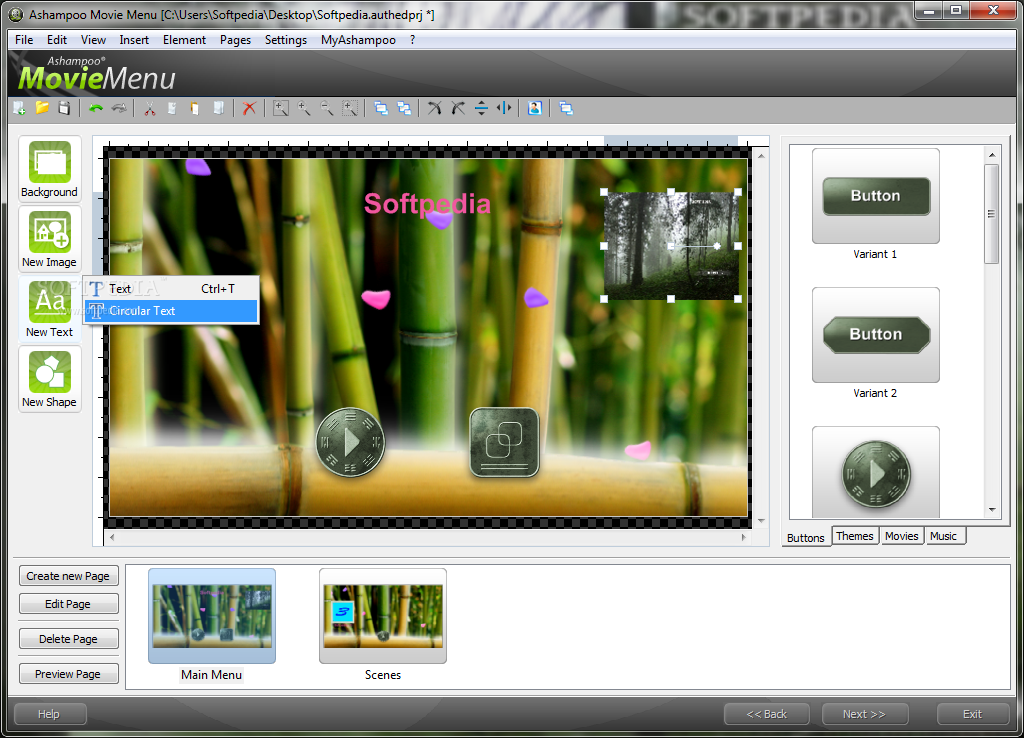The image size is (1024, 738).
Task: Choose Text from the popup menu
Action: tap(171, 289)
